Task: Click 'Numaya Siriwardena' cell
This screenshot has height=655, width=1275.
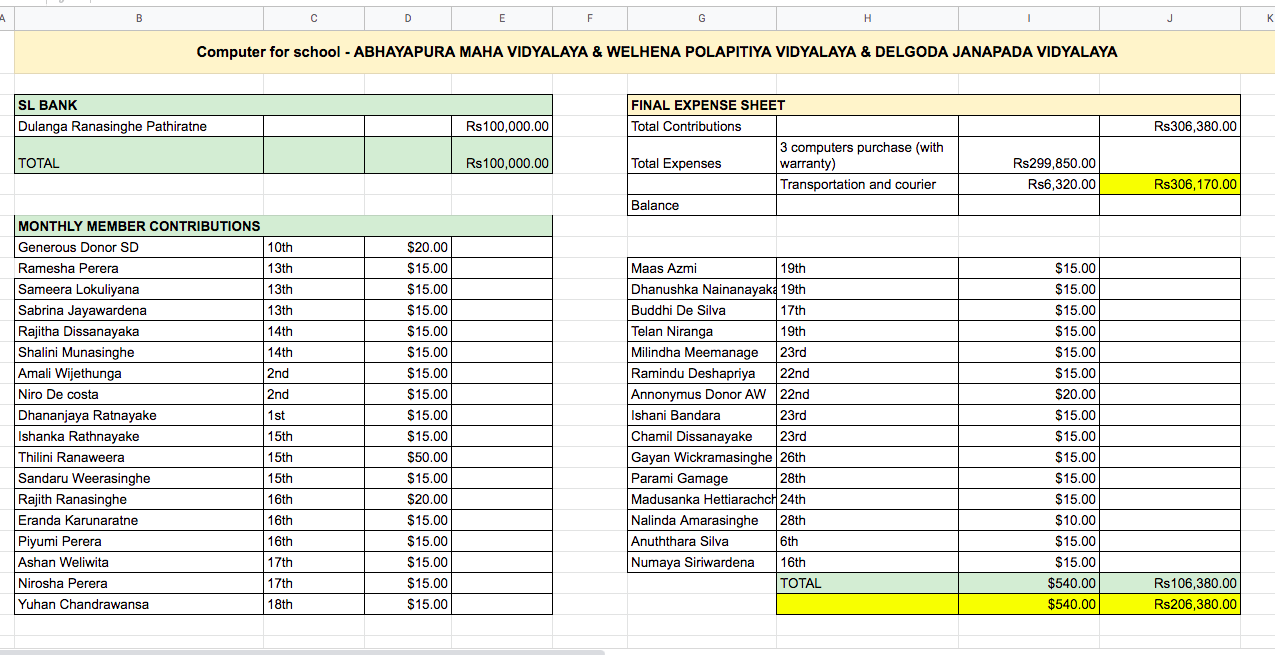Action: pyautogui.click(x=702, y=562)
